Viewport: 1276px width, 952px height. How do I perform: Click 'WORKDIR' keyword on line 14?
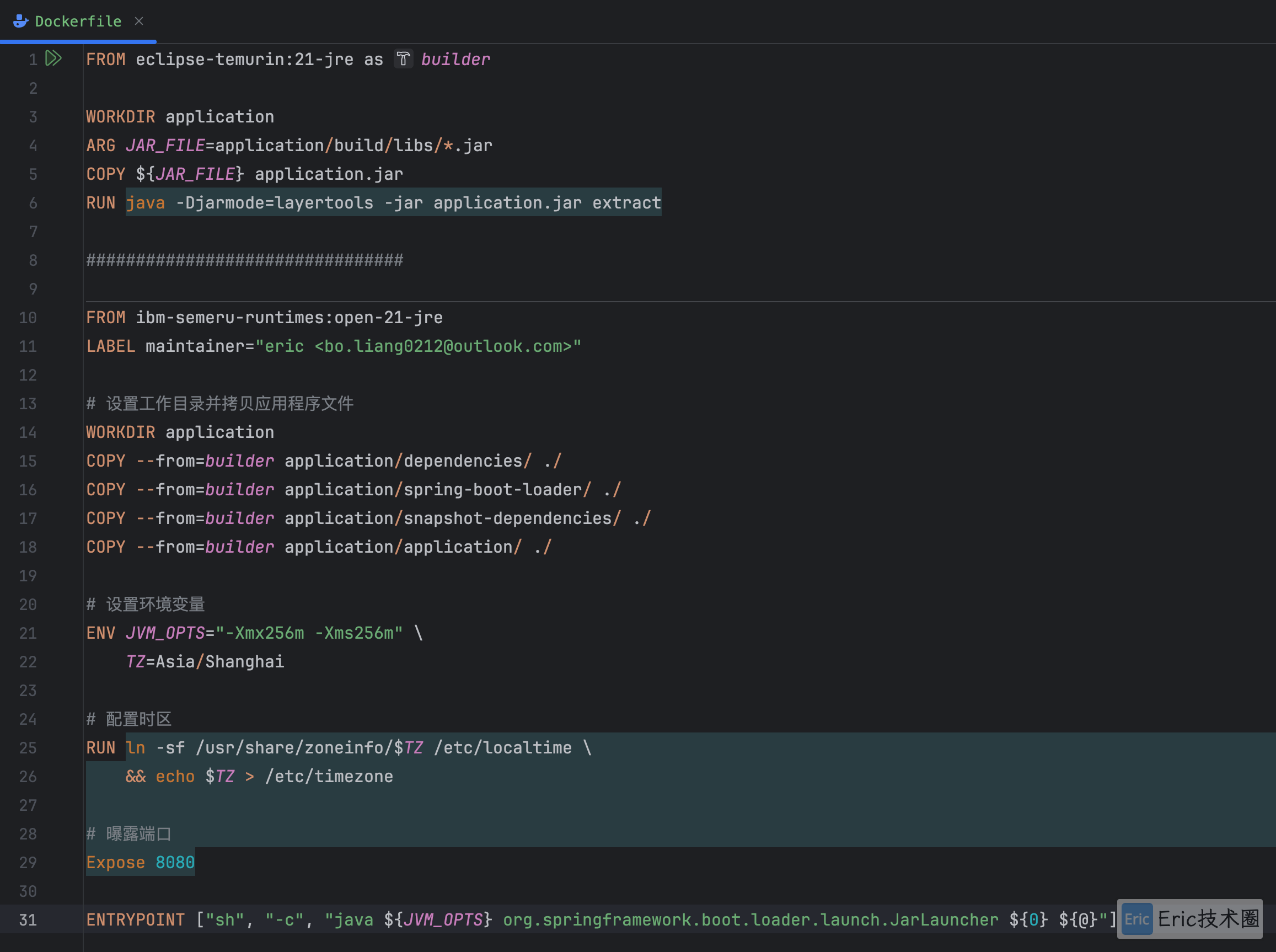point(120,432)
